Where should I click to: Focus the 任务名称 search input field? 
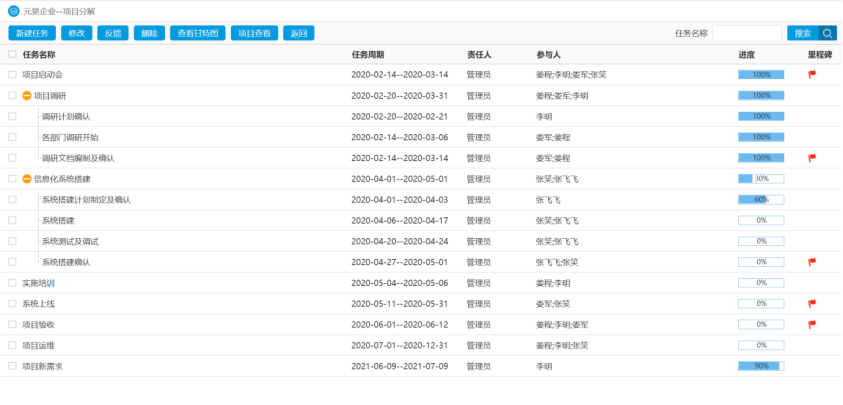746,33
